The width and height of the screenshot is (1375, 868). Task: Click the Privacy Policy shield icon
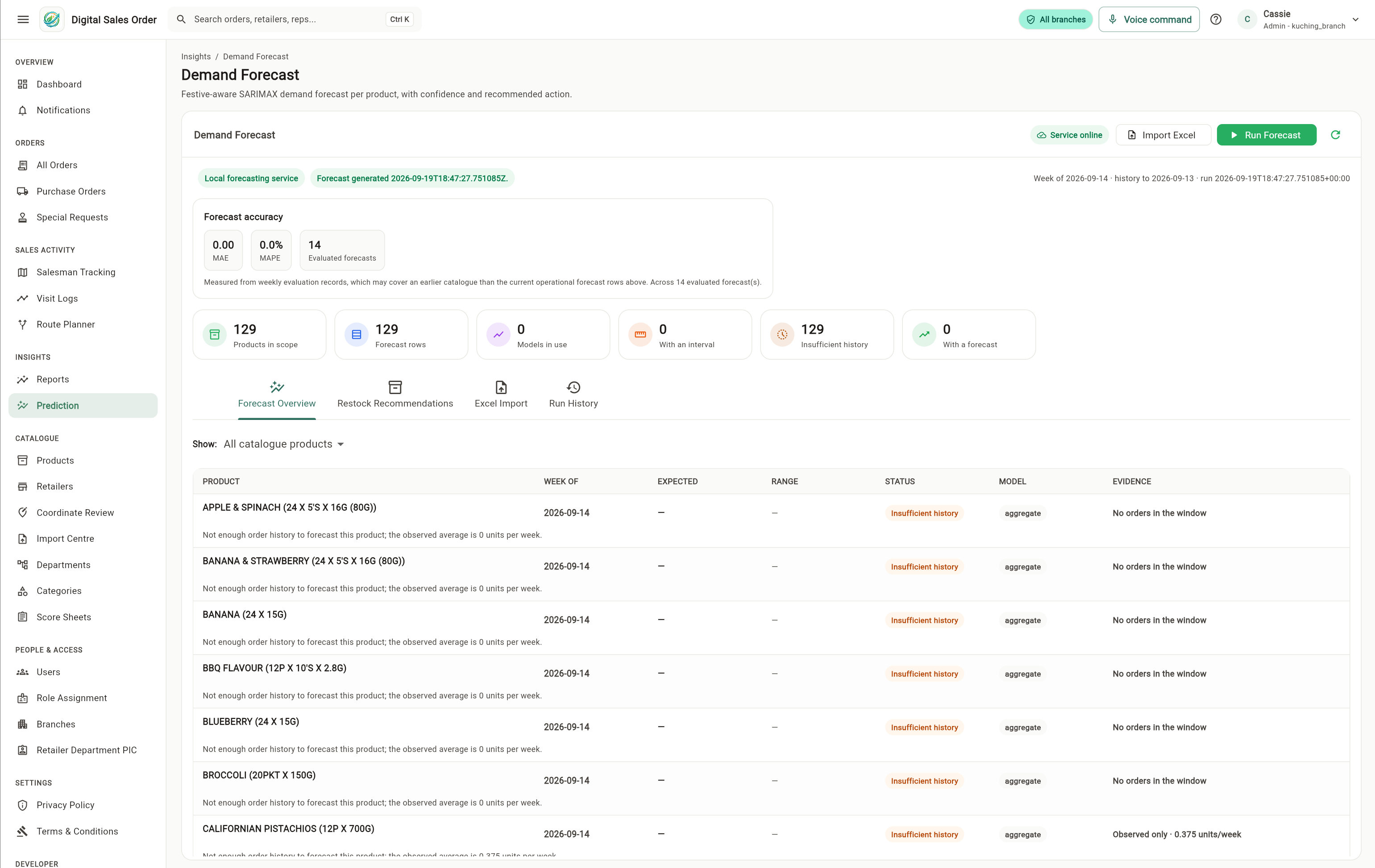(x=22, y=805)
